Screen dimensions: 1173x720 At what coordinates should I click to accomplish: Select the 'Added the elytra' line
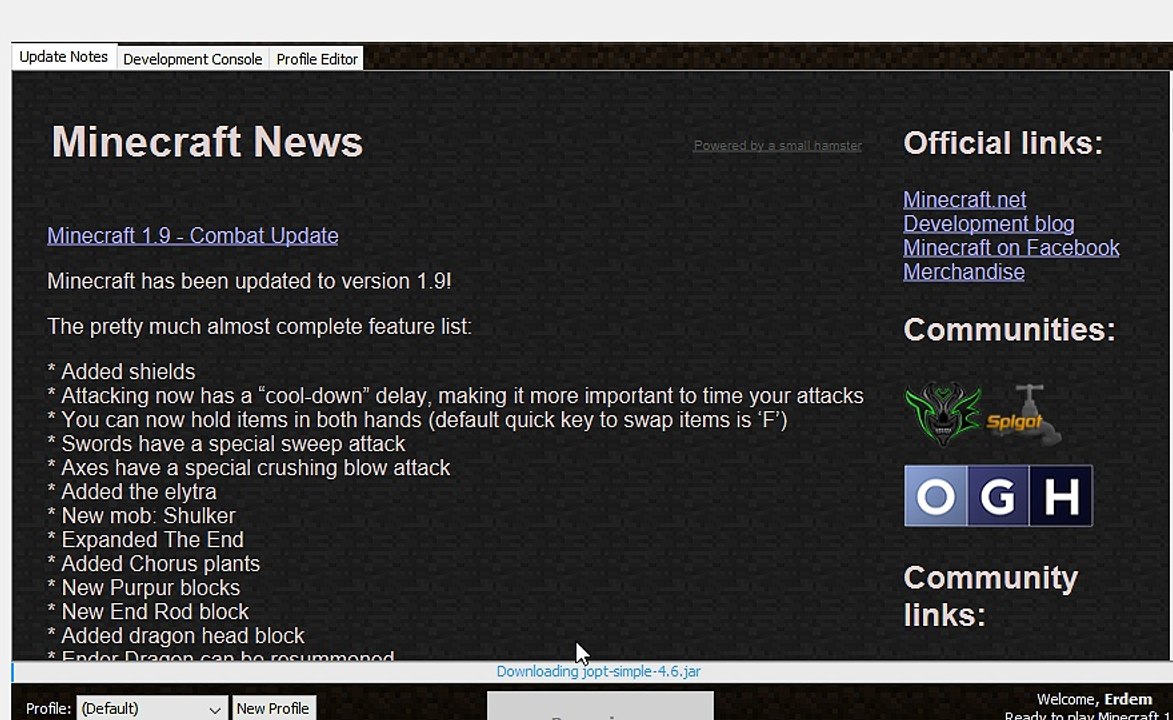132,492
